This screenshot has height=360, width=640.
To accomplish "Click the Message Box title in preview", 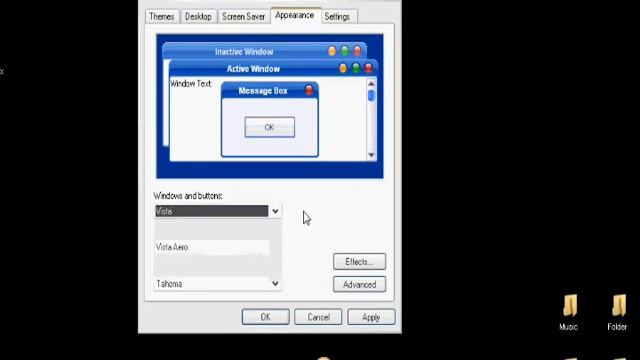I will point(263,91).
